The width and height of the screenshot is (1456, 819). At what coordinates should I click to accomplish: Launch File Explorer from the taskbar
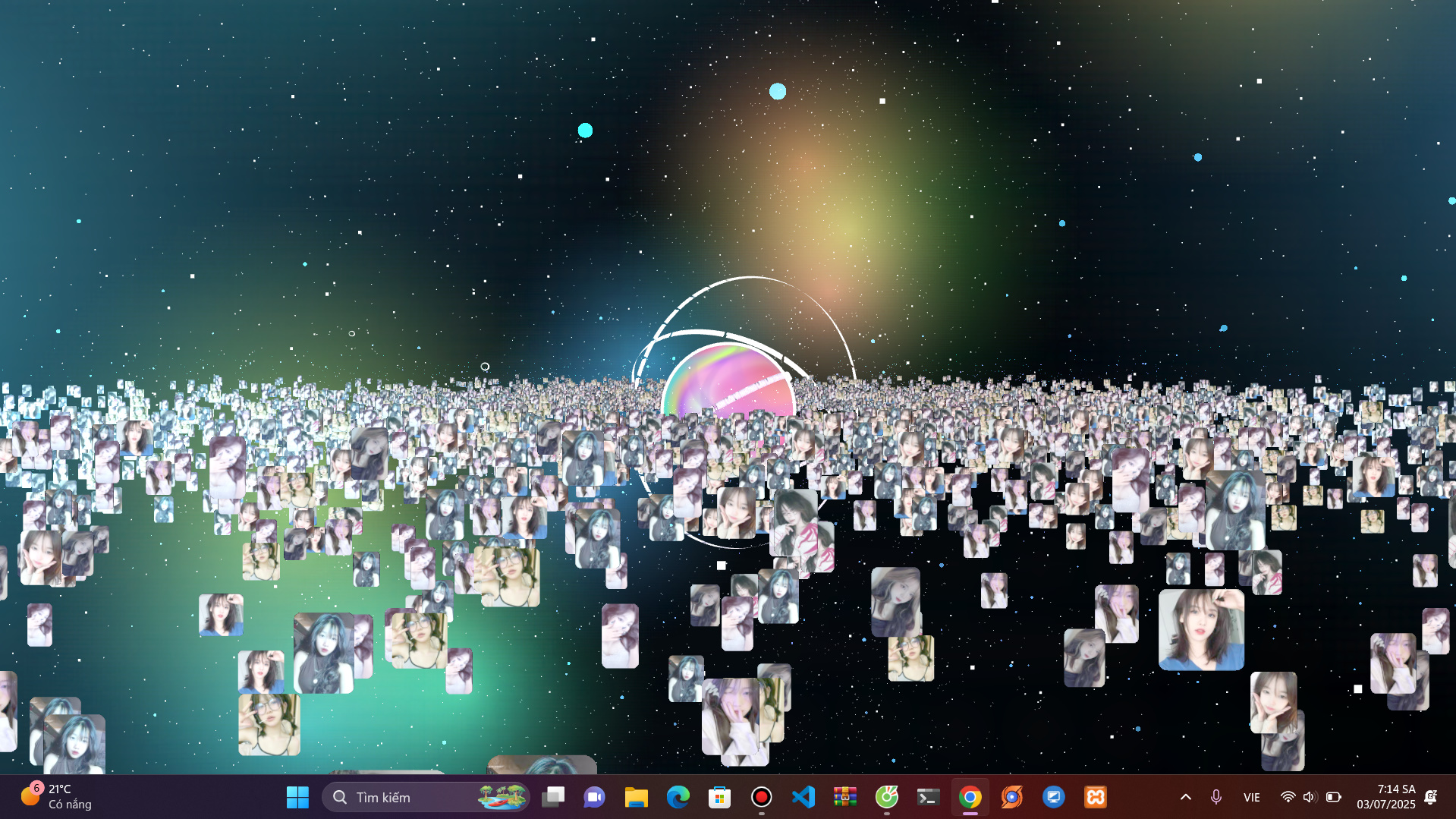(636, 797)
